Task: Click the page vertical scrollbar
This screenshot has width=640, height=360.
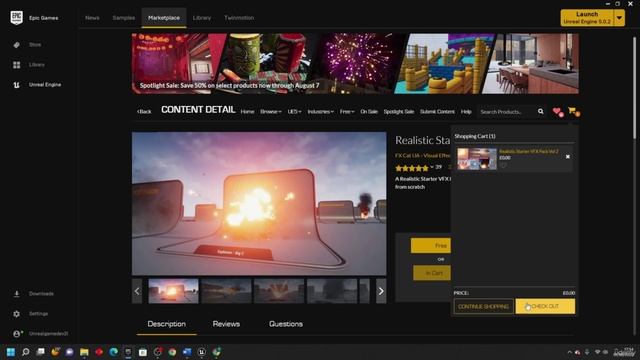Action: click(634, 88)
